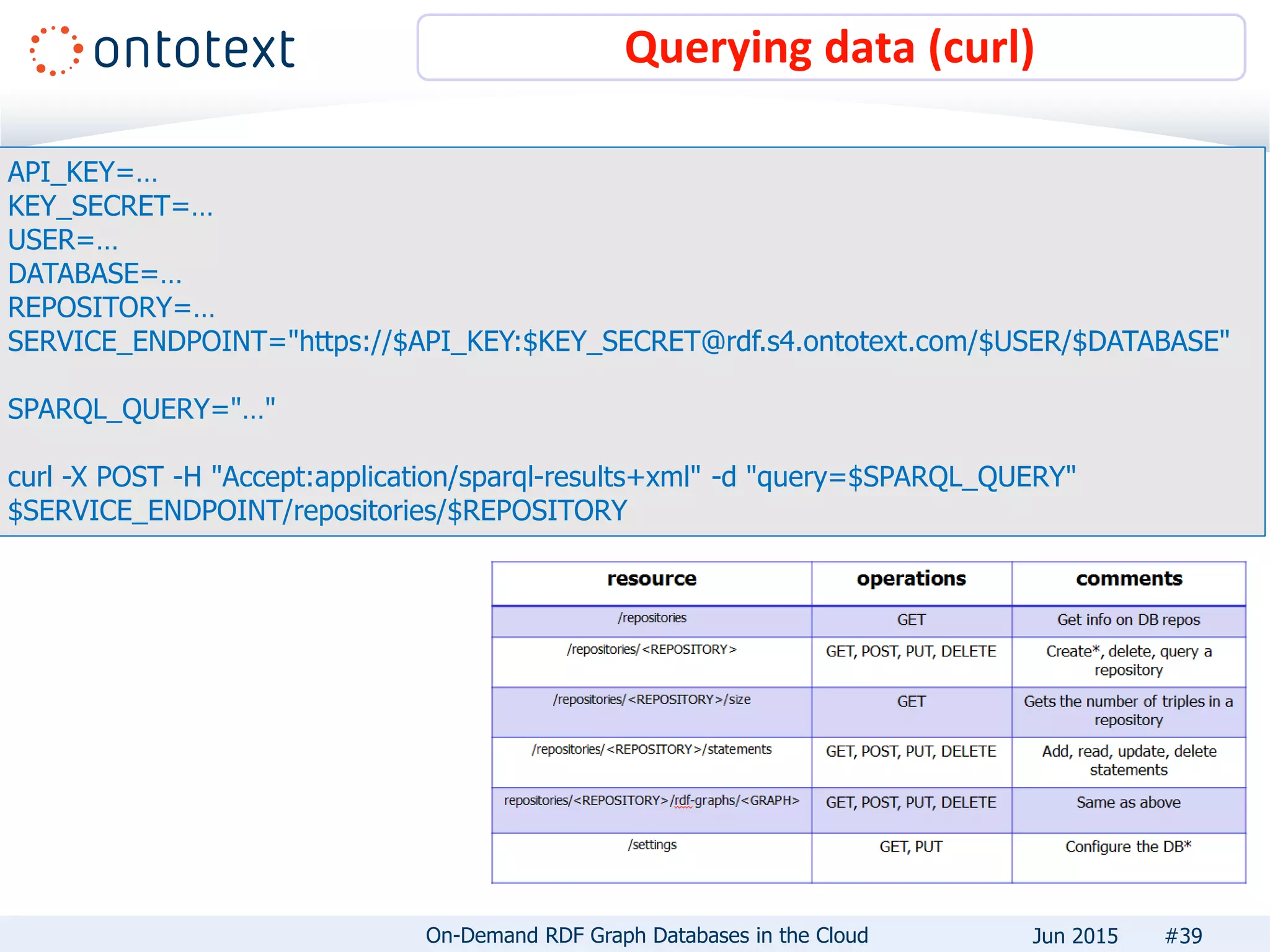The width and height of the screenshot is (1270, 952).
Task: Click the Ontotext logo
Action: (162, 50)
